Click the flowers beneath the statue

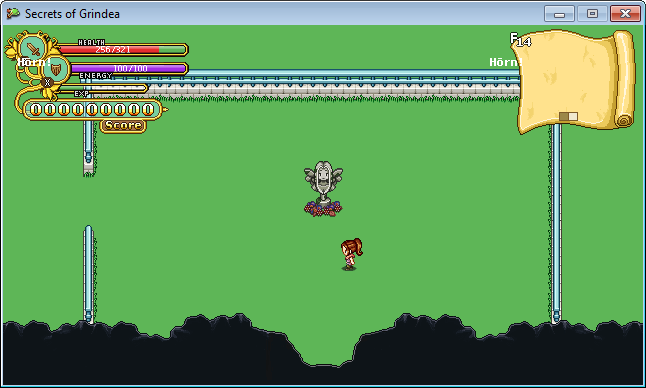323,208
